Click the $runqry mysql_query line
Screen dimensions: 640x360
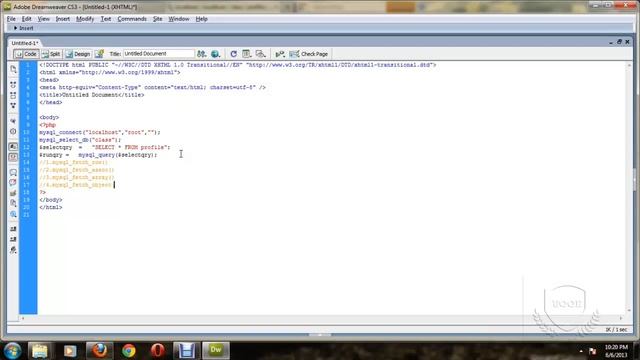pos(98,155)
